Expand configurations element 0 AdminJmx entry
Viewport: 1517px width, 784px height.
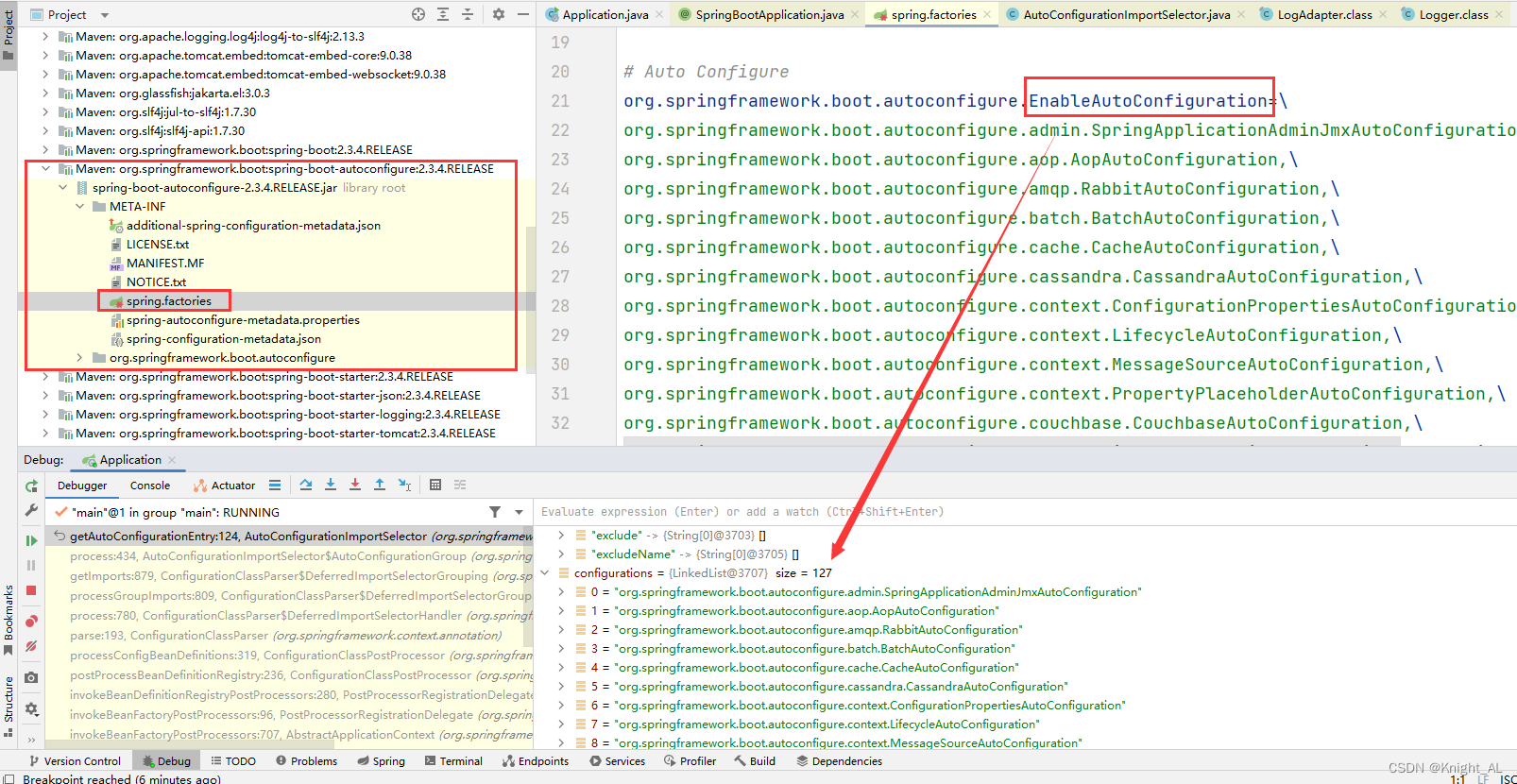[562, 592]
